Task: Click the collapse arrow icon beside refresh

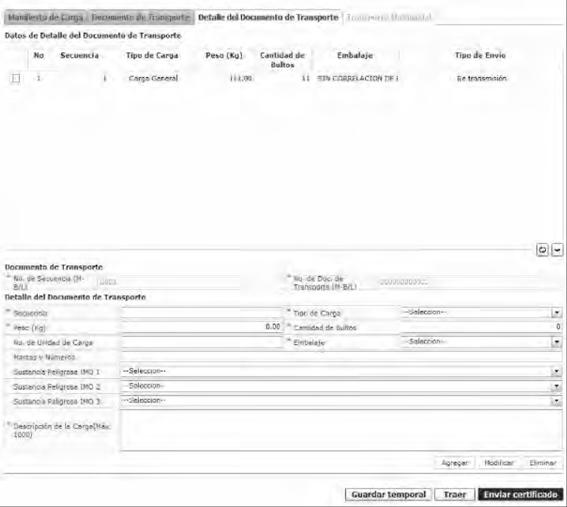Action: pos(557,250)
